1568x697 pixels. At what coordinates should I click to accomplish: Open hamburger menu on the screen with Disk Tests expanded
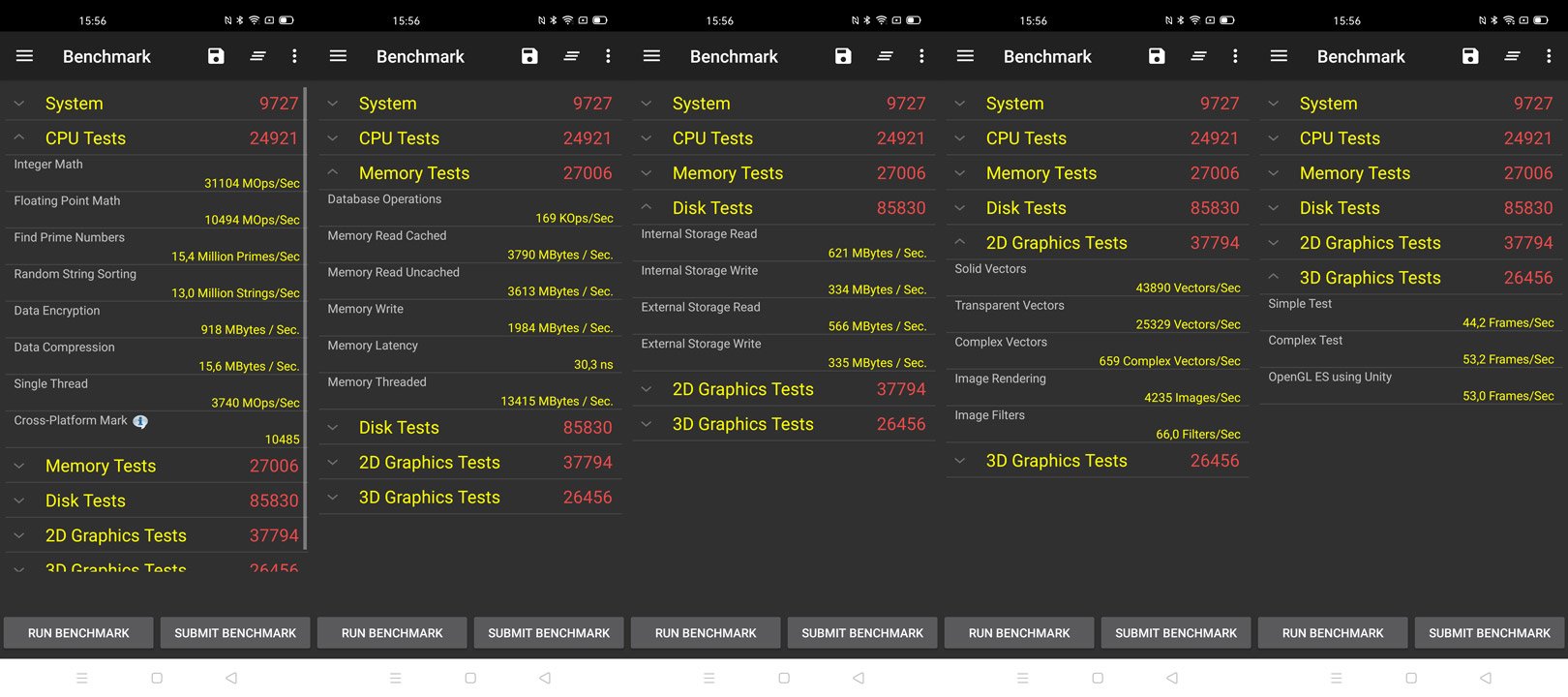coord(651,56)
